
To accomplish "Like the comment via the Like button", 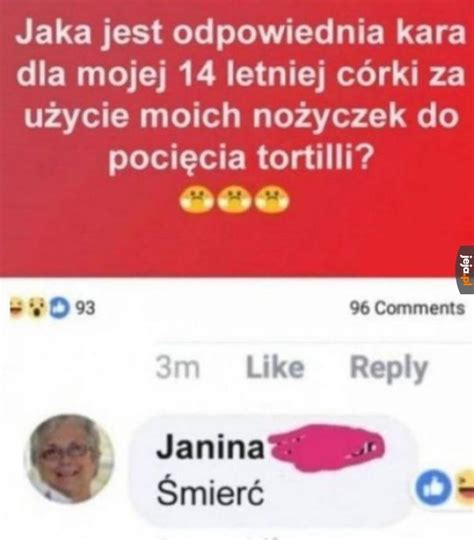I will pos(275,367).
